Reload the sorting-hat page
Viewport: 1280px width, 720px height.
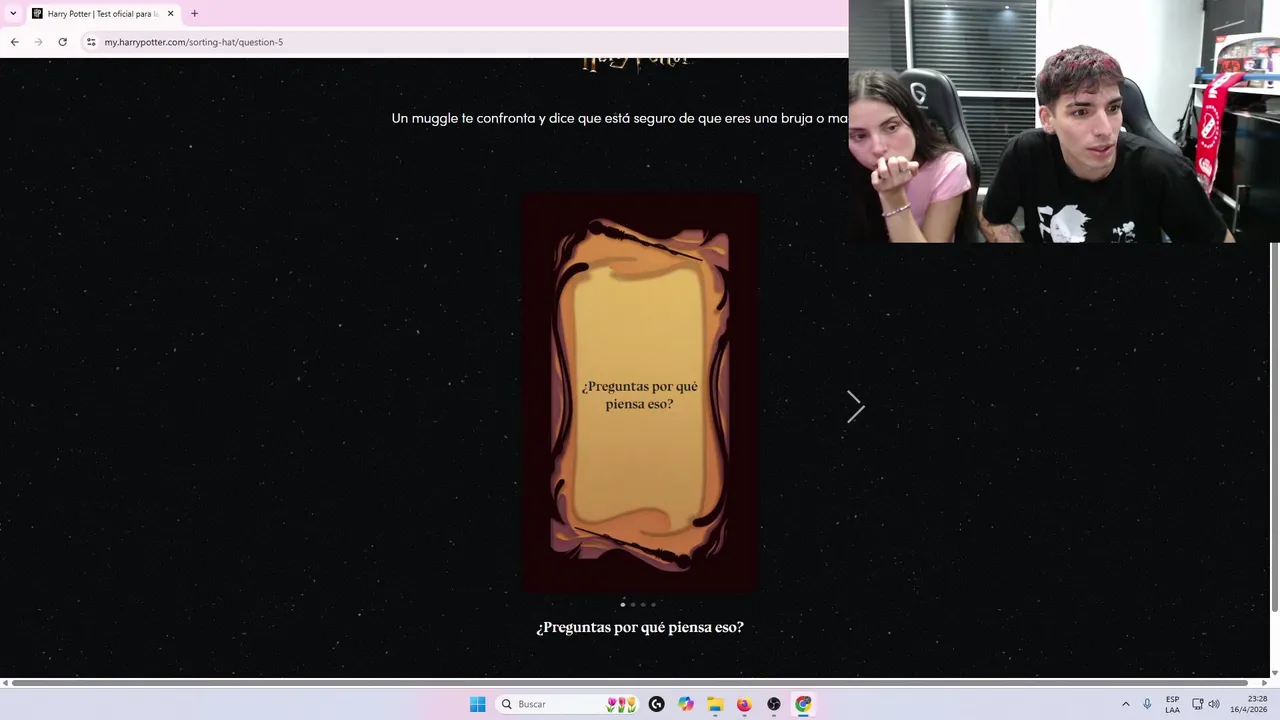[x=62, y=42]
